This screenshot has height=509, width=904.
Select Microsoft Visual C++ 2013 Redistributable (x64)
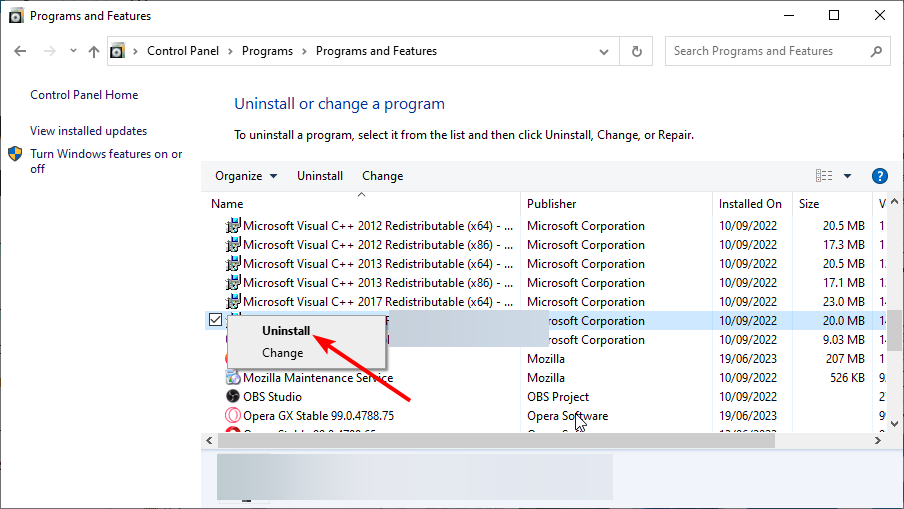tap(378, 264)
